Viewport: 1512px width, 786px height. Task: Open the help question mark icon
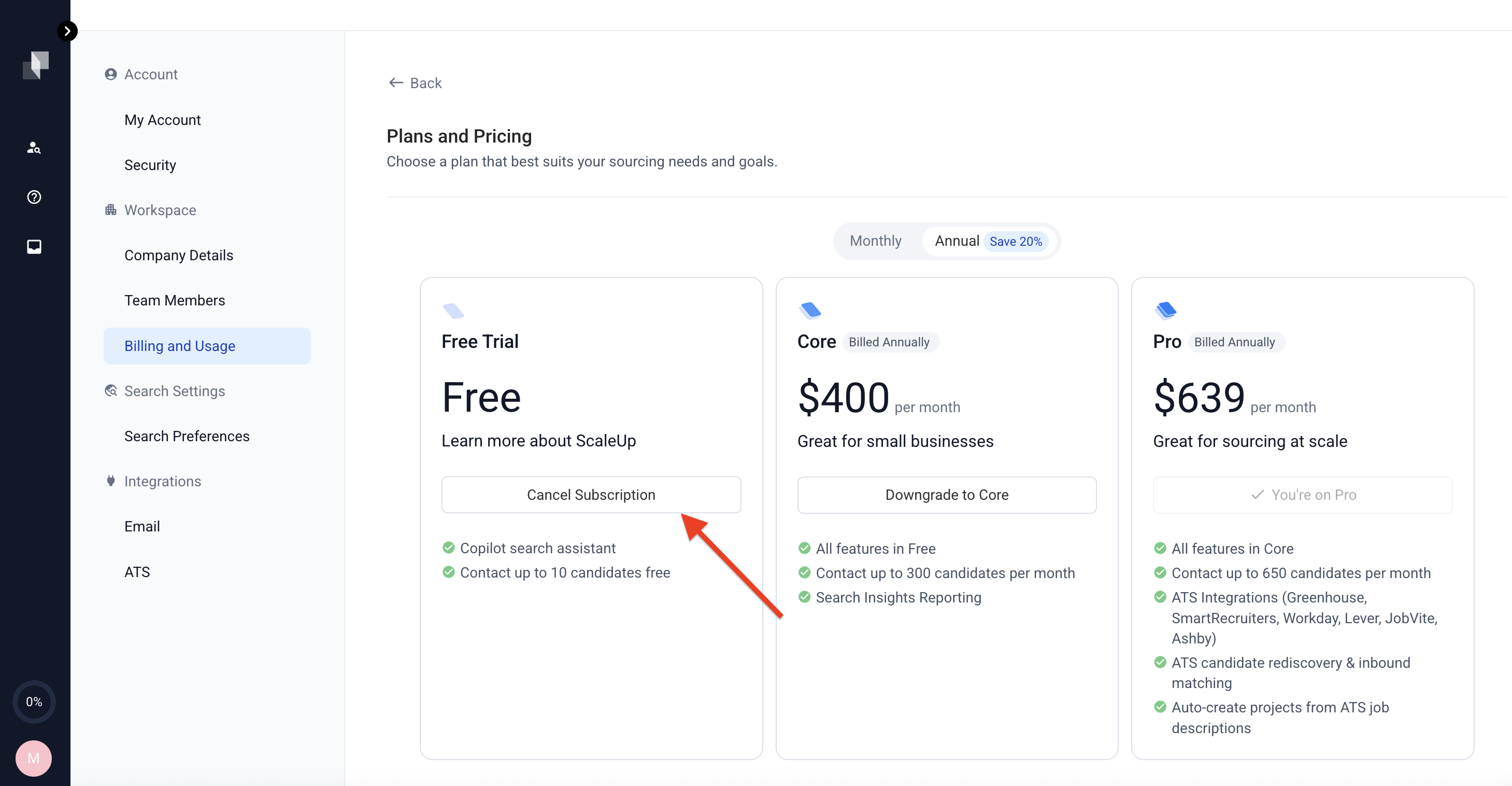pos(34,197)
